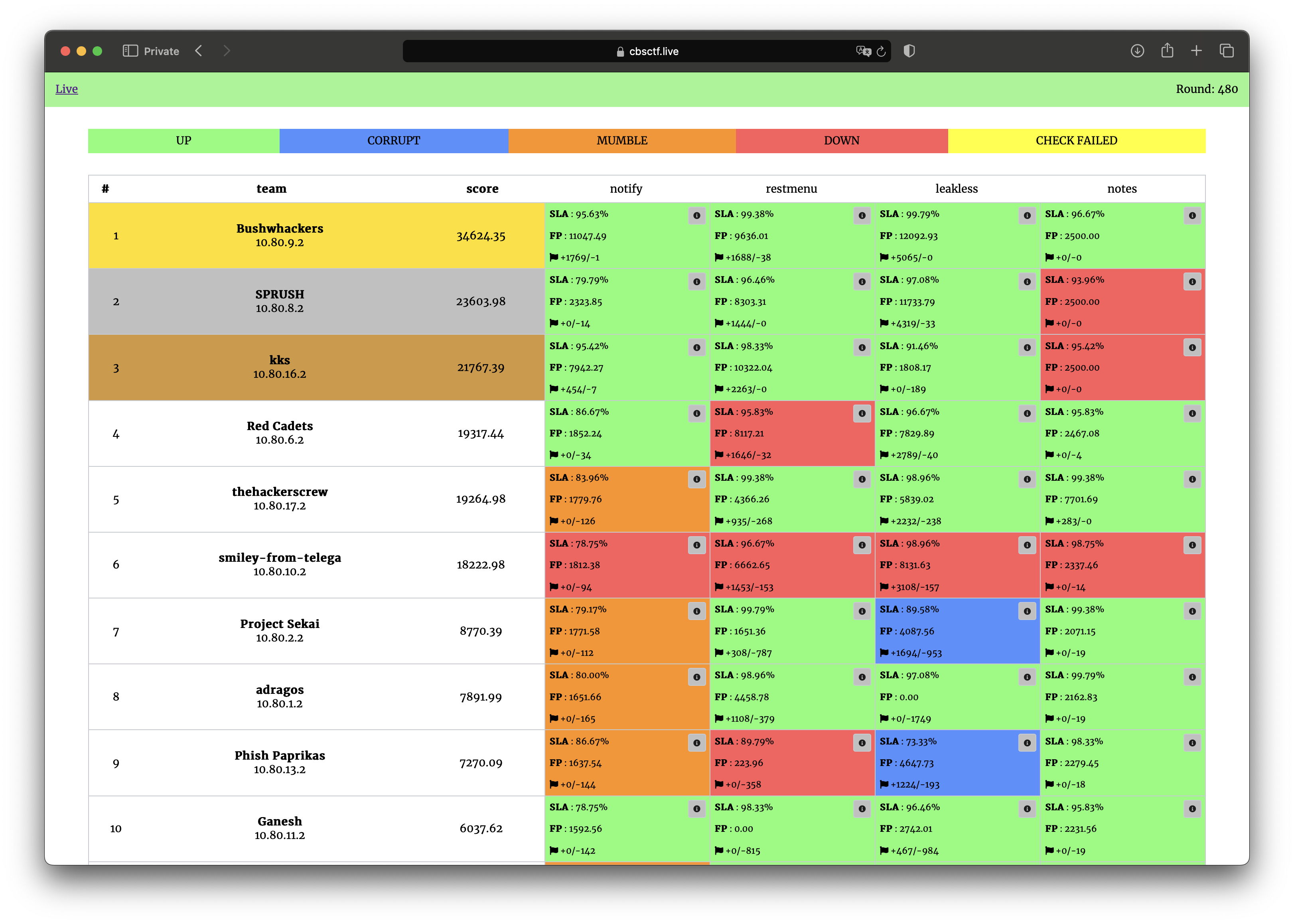Image resolution: width=1294 pixels, height=924 pixels.
Task: Open info for SPRUSH restmenu service
Action: coord(862,282)
